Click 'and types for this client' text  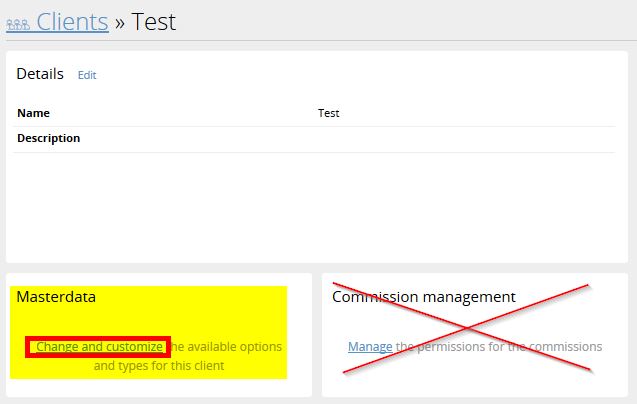pyautogui.click(x=158, y=366)
